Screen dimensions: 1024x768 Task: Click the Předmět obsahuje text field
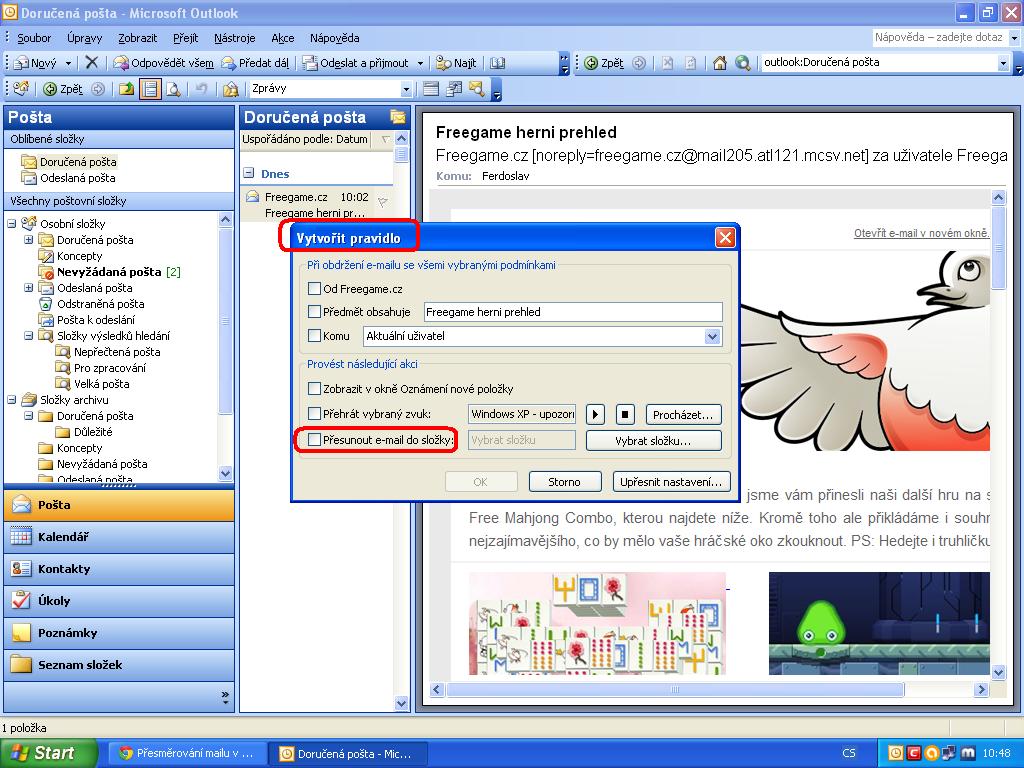pos(573,312)
